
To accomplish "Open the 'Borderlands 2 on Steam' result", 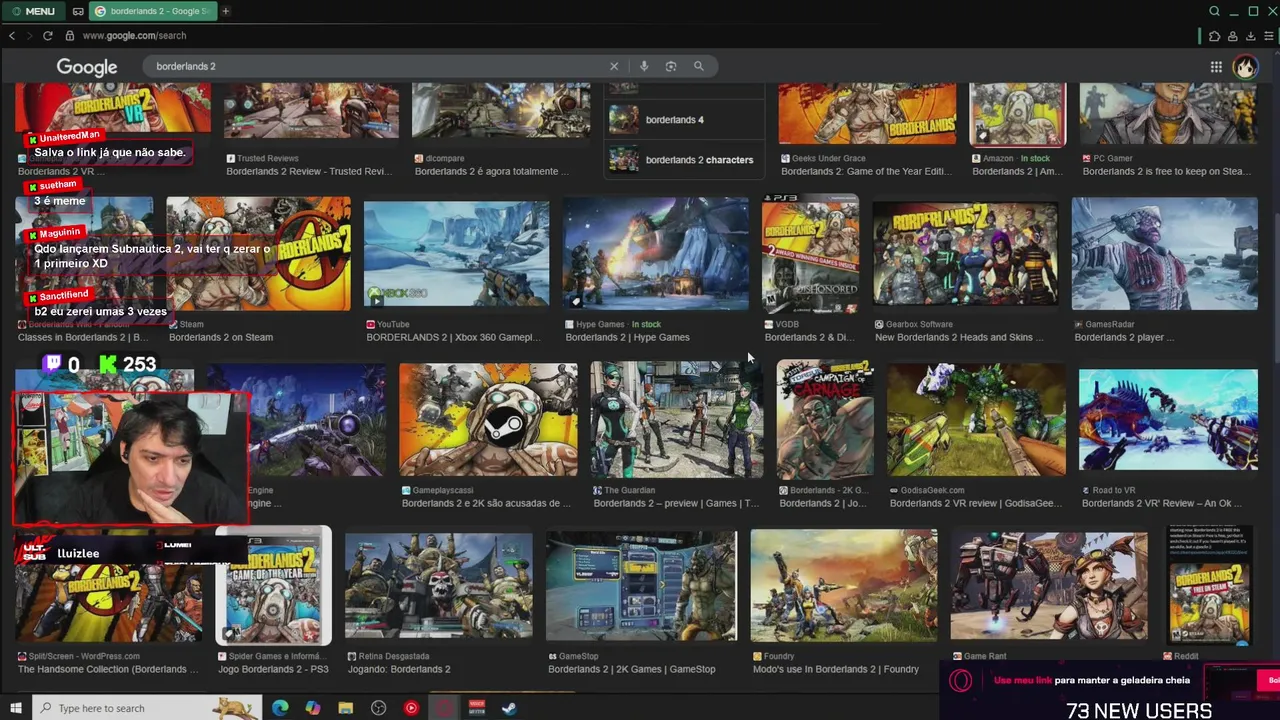I will pos(221,337).
